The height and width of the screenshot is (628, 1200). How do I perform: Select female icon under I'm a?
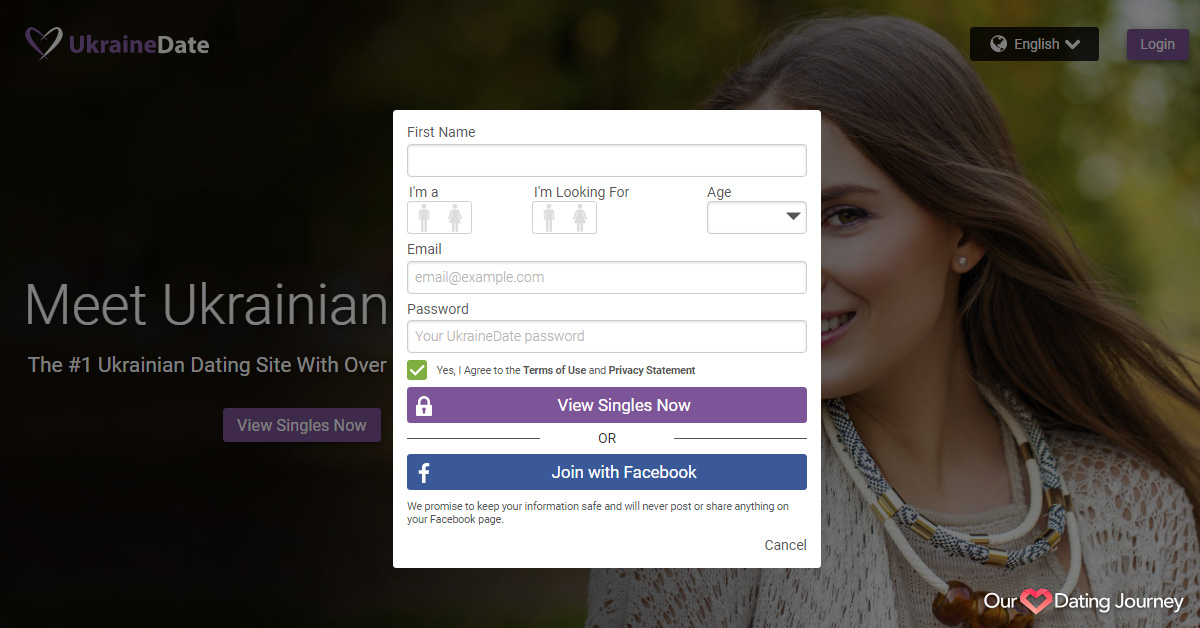(455, 218)
